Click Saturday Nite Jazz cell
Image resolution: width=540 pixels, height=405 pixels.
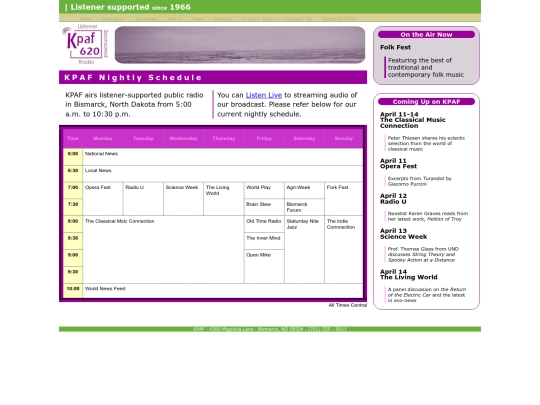304,250
